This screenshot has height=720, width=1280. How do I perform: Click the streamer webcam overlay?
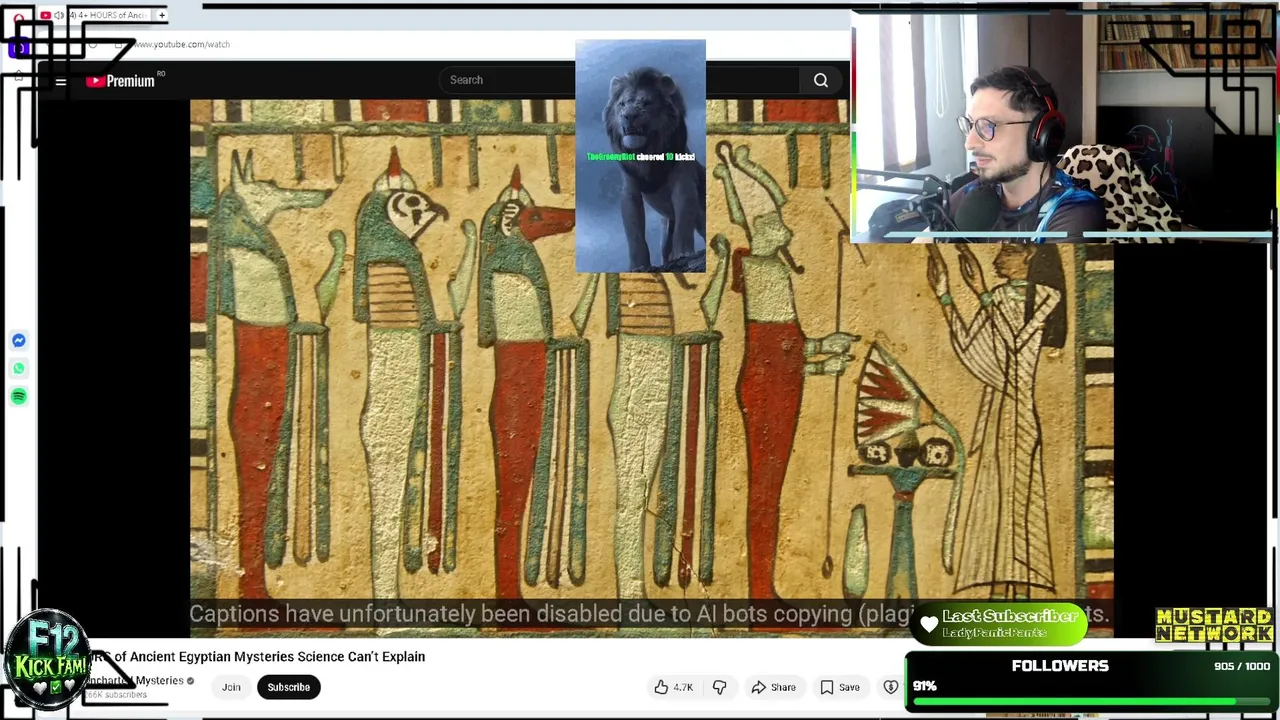tap(1063, 126)
